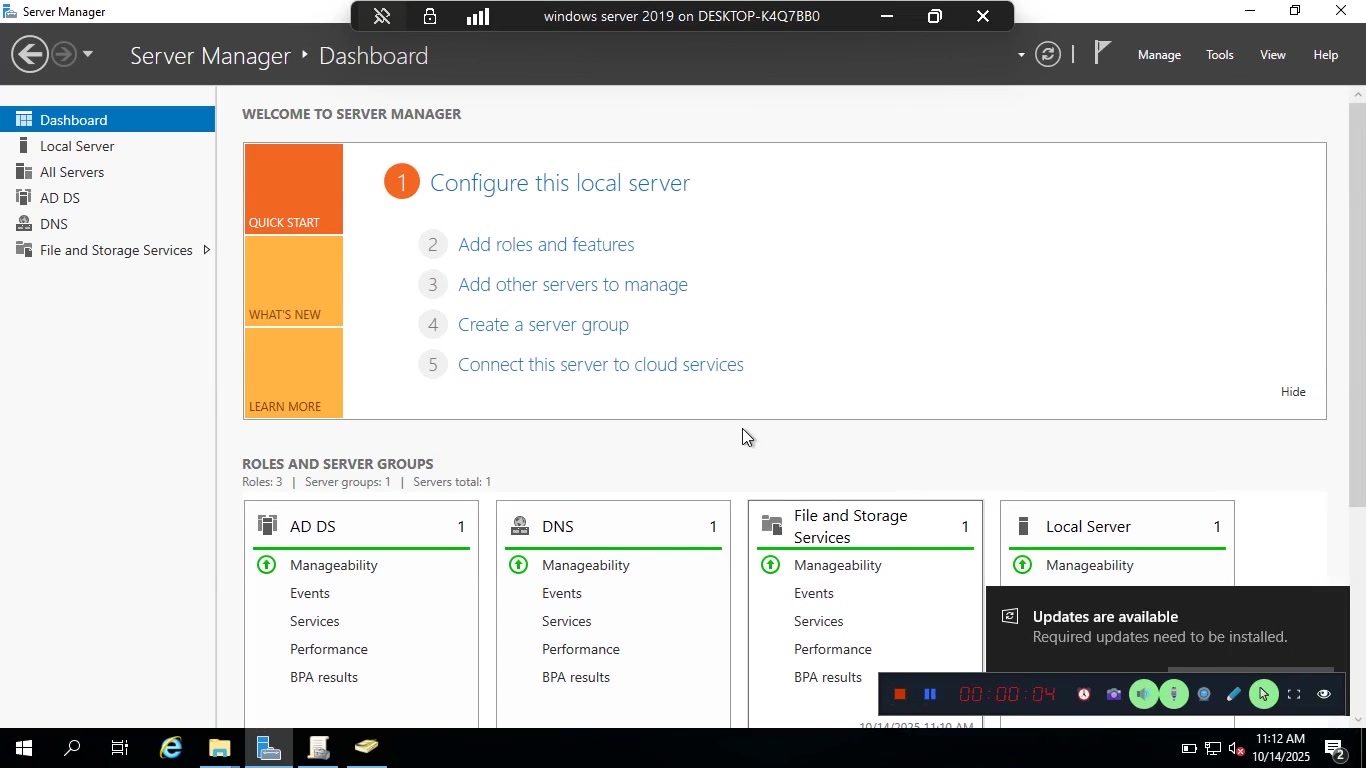Viewport: 1366px width, 768px height.
Task: Click the muted volume tray icon
Action: click(1237, 748)
